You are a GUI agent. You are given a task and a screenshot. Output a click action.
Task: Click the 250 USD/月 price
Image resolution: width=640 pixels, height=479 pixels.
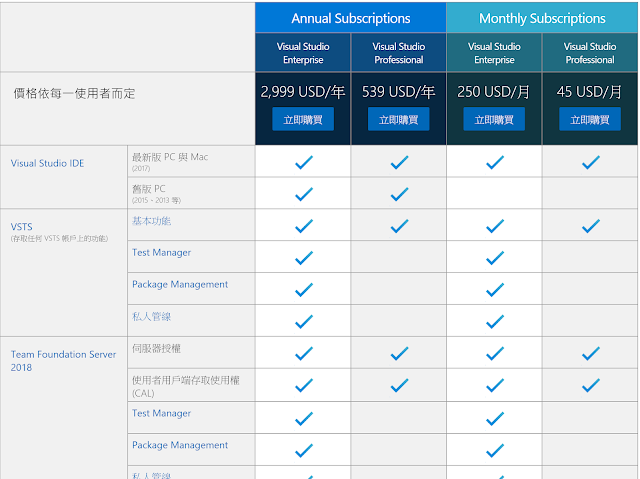493,92
